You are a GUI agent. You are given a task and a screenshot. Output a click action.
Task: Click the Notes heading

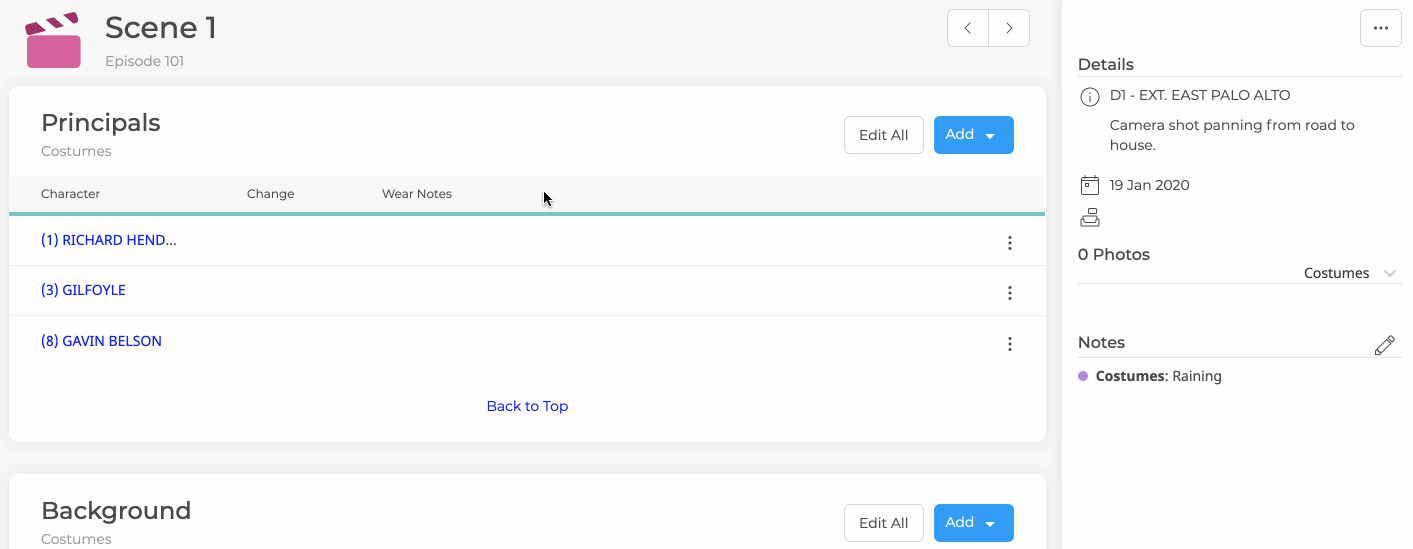(x=1102, y=342)
